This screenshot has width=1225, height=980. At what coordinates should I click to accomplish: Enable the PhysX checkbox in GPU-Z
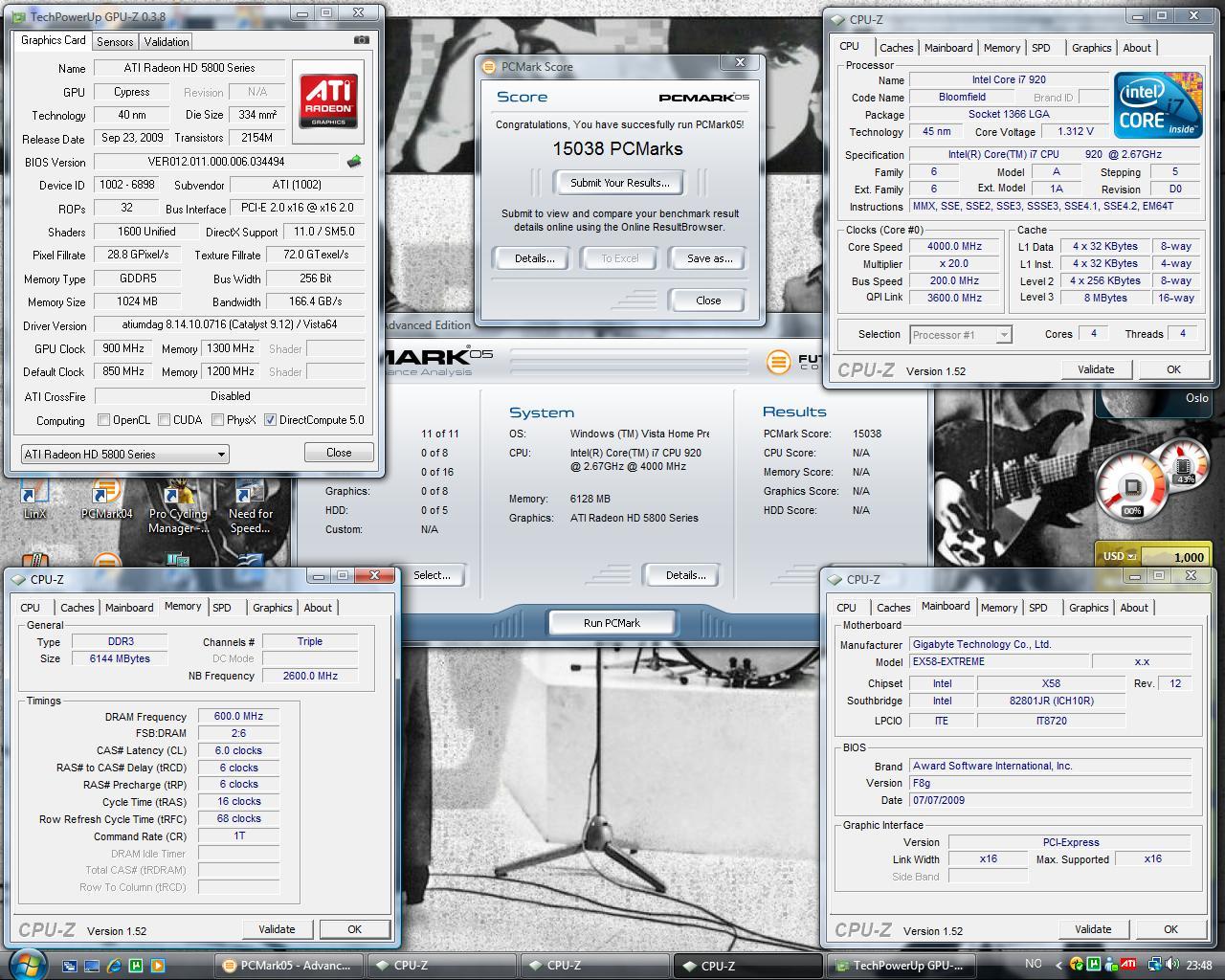(x=217, y=419)
